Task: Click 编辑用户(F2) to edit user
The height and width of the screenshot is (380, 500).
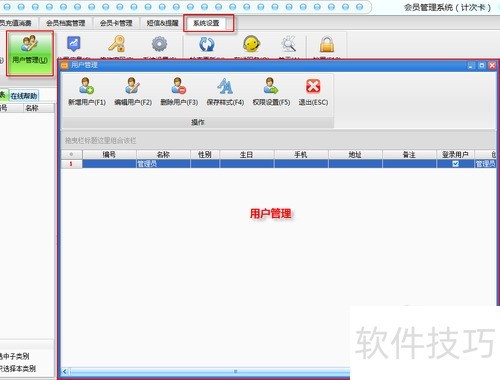Action: coord(133,91)
